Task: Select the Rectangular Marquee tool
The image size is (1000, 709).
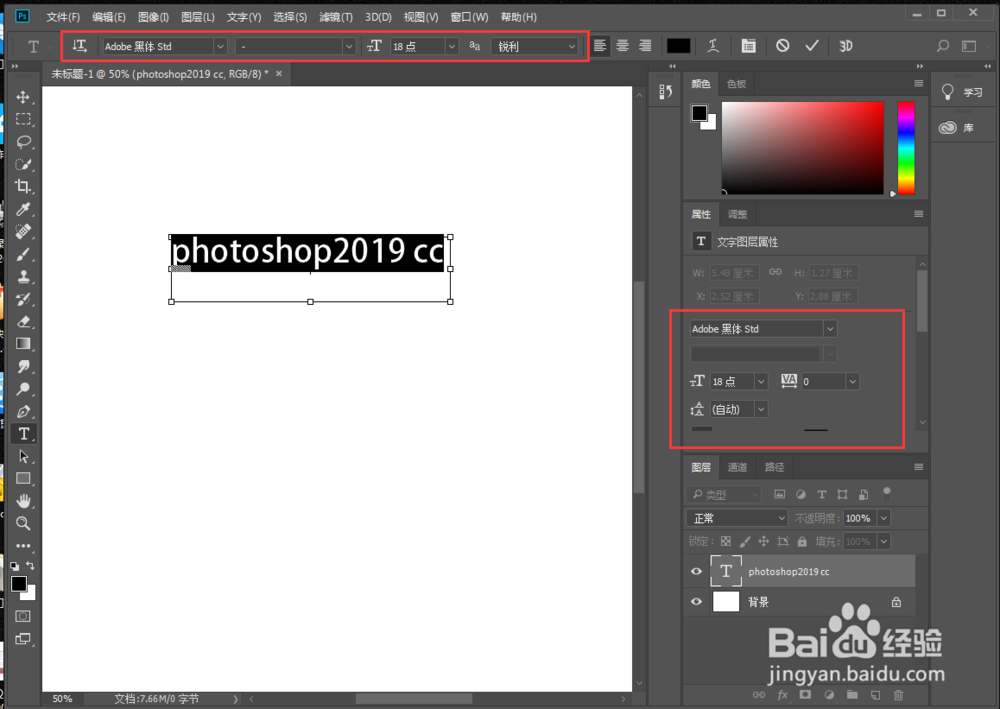Action: tap(23, 119)
